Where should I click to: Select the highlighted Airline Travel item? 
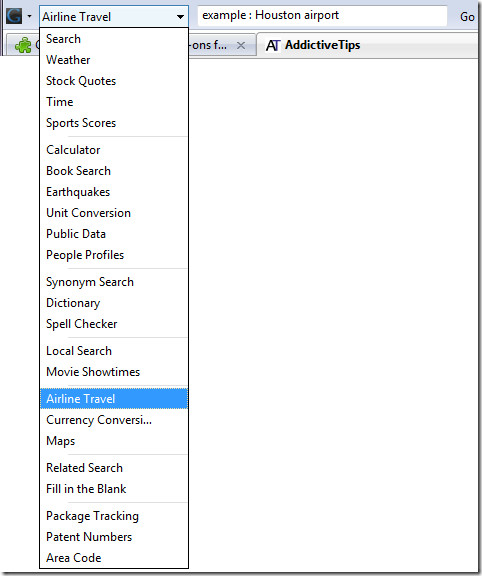click(x=114, y=399)
